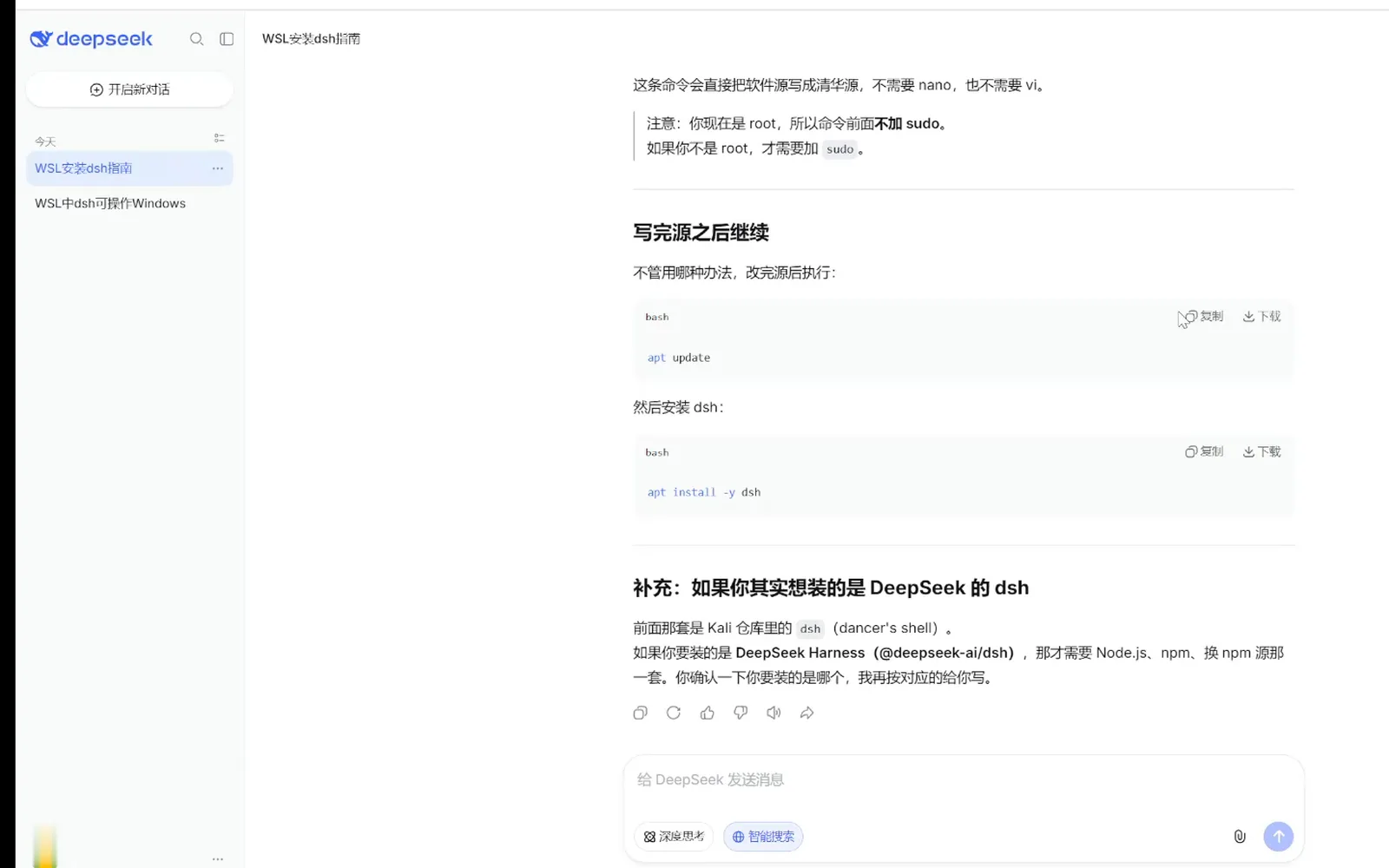The width and height of the screenshot is (1389, 868).
Task: Download the apt install -y dsh code
Action: tap(1261, 452)
